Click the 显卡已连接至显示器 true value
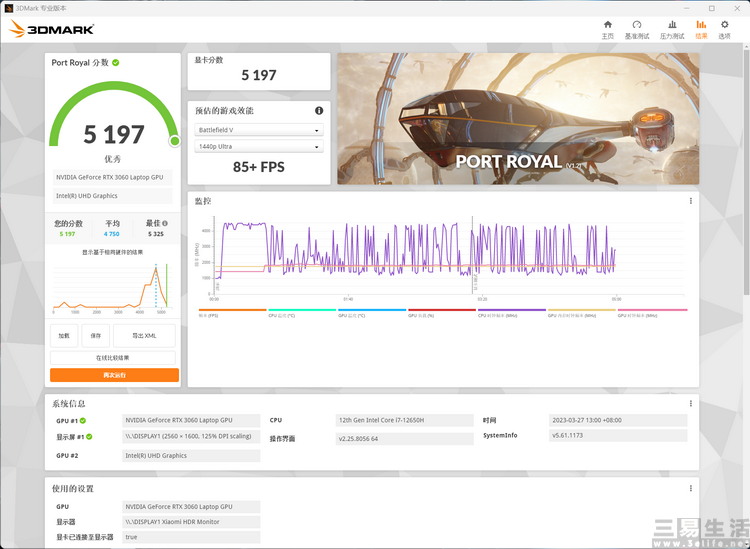Screen dimensions: 750x549 [x=191, y=537]
